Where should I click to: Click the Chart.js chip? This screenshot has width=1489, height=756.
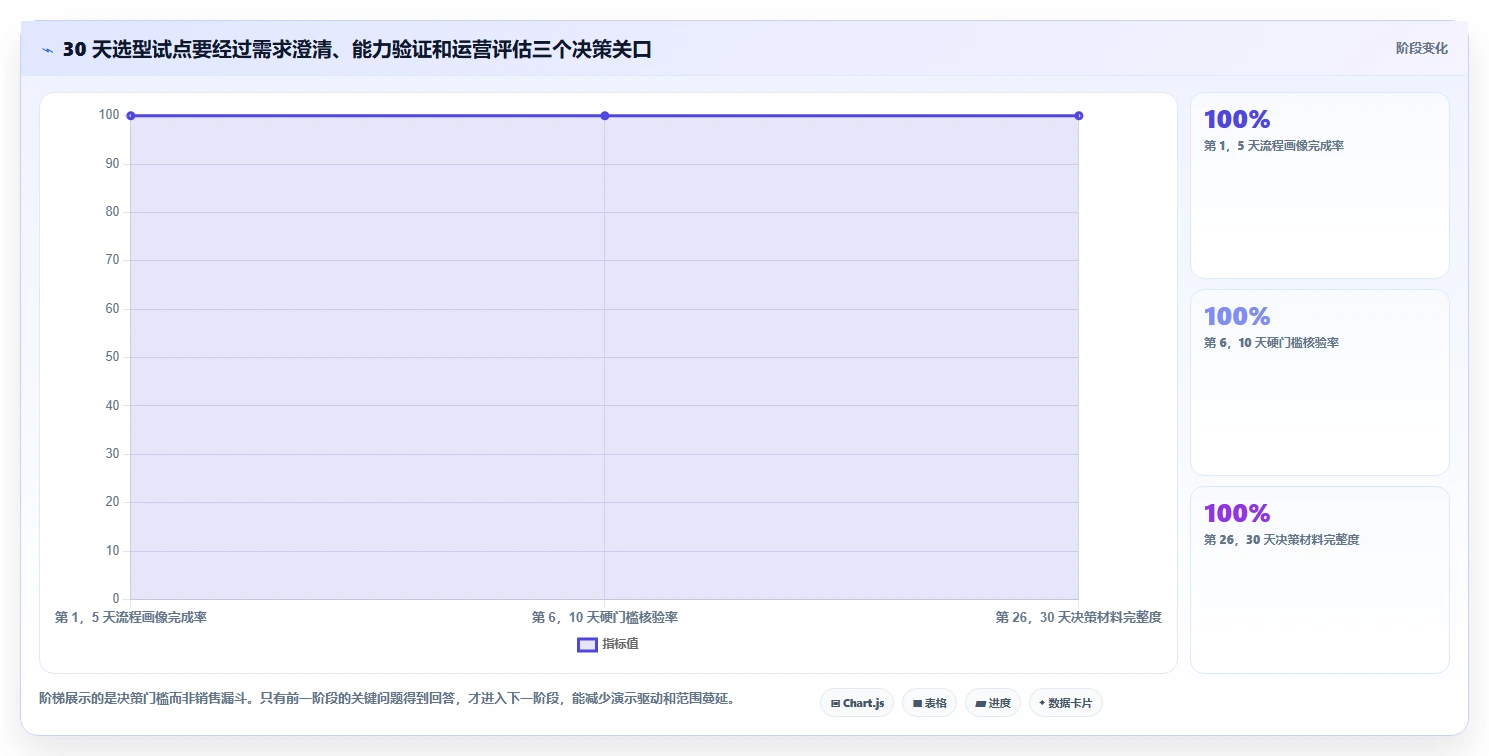[857, 703]
